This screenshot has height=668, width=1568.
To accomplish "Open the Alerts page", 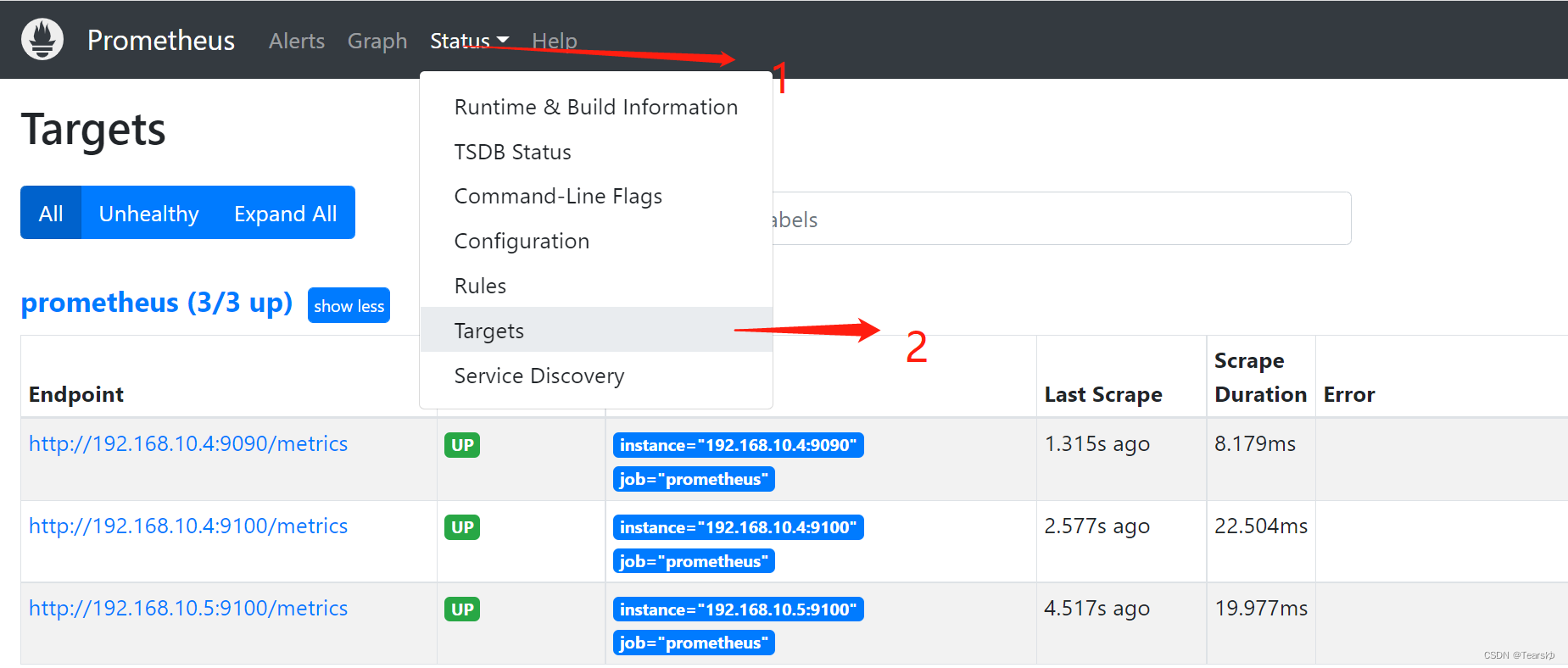I will click(x=297, y=41).
